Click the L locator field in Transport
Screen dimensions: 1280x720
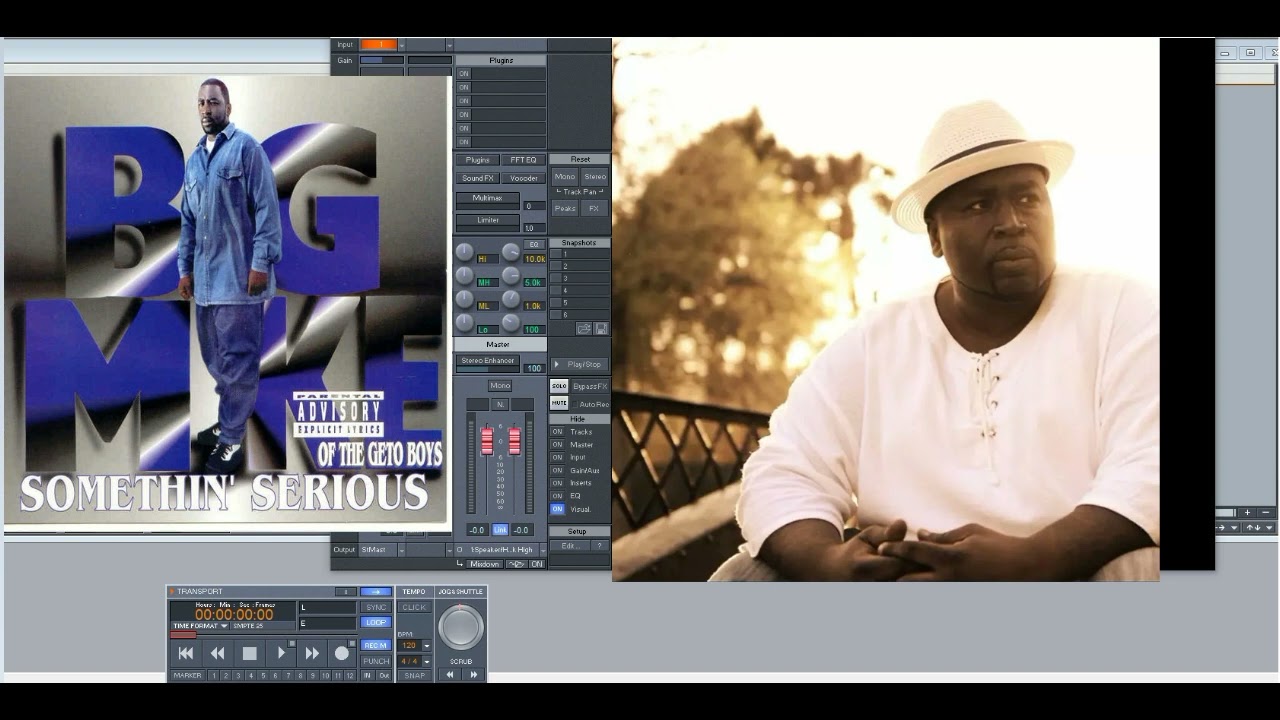pyautogui.click(x=328, y=607)
